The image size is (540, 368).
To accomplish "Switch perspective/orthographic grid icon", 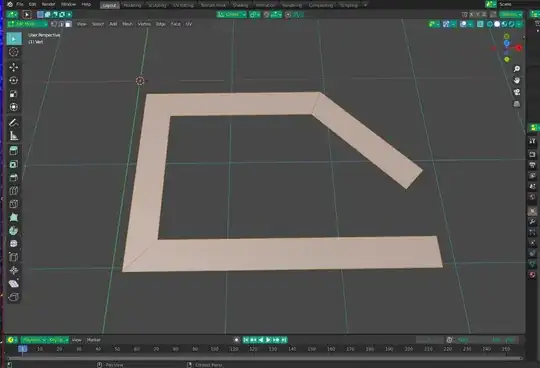I will [517, 104].
